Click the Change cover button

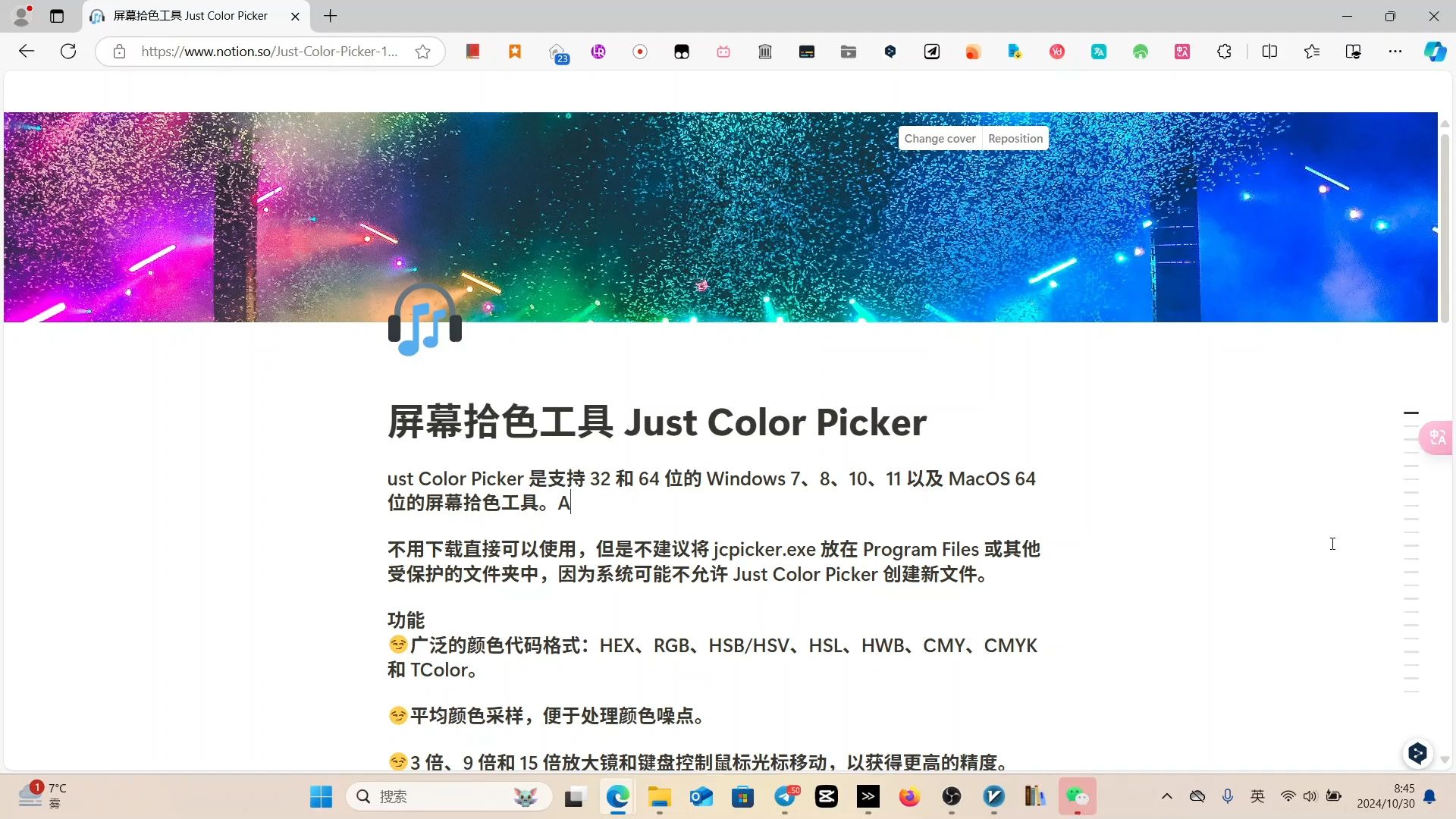coord(940,139)
